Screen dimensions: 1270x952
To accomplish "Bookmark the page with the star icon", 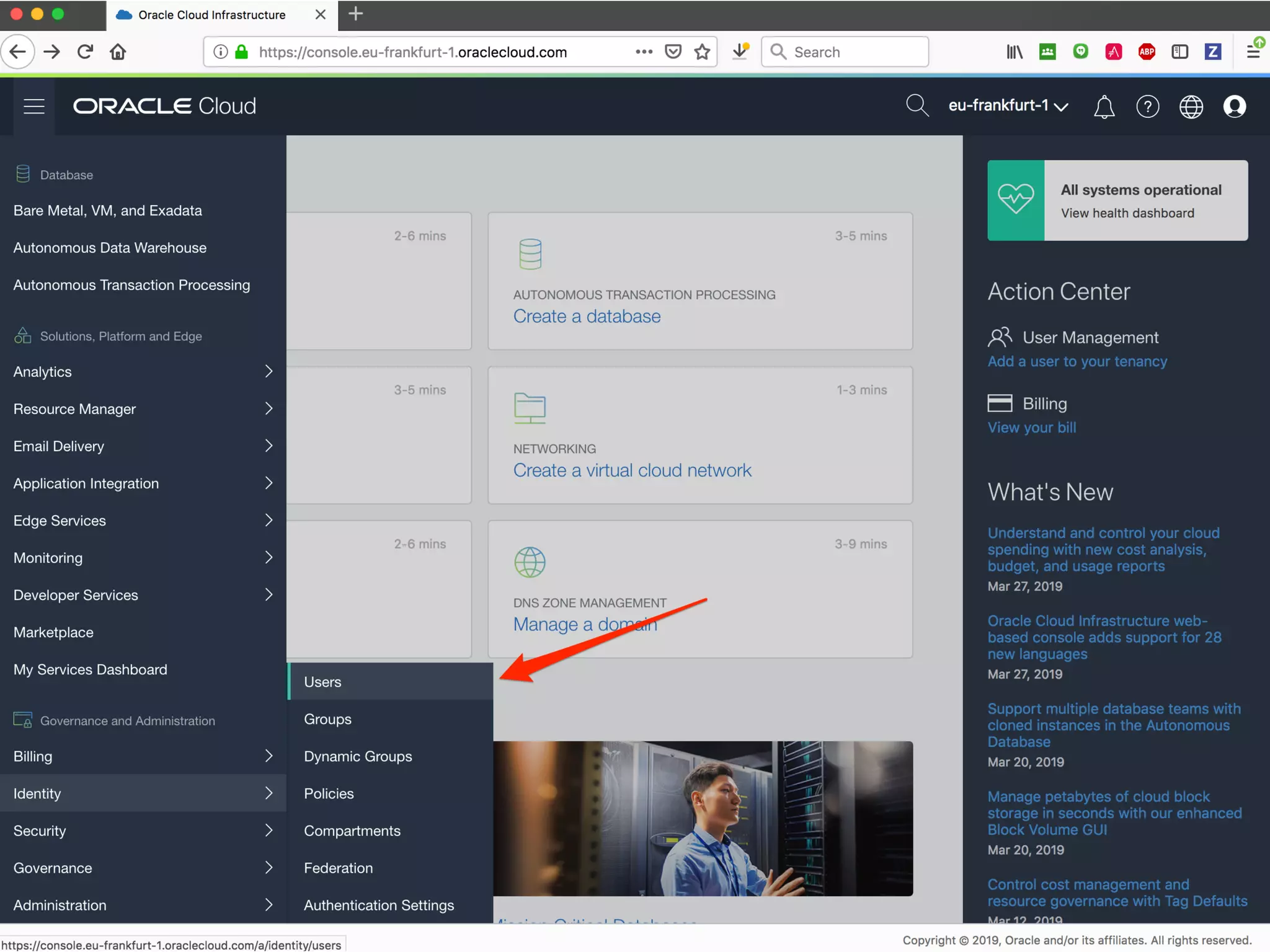I will pyautogui.click(x=702, y=52).
